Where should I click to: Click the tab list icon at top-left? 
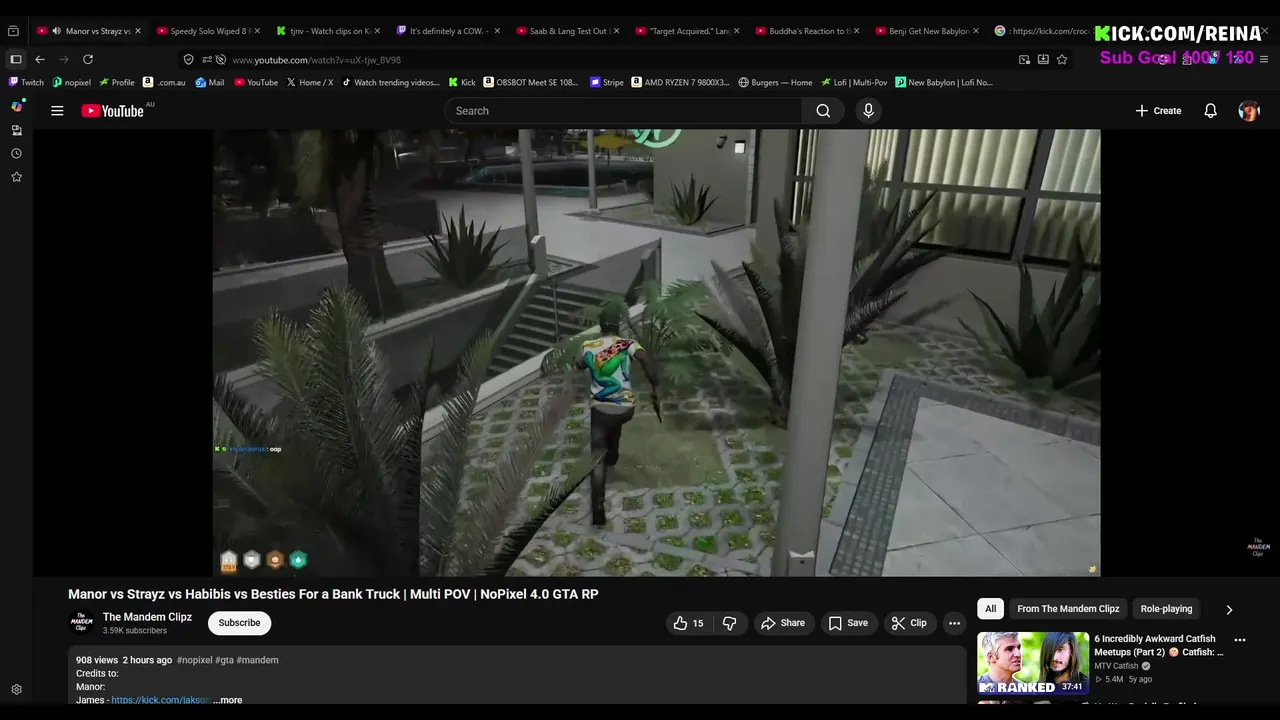[13, 31]
